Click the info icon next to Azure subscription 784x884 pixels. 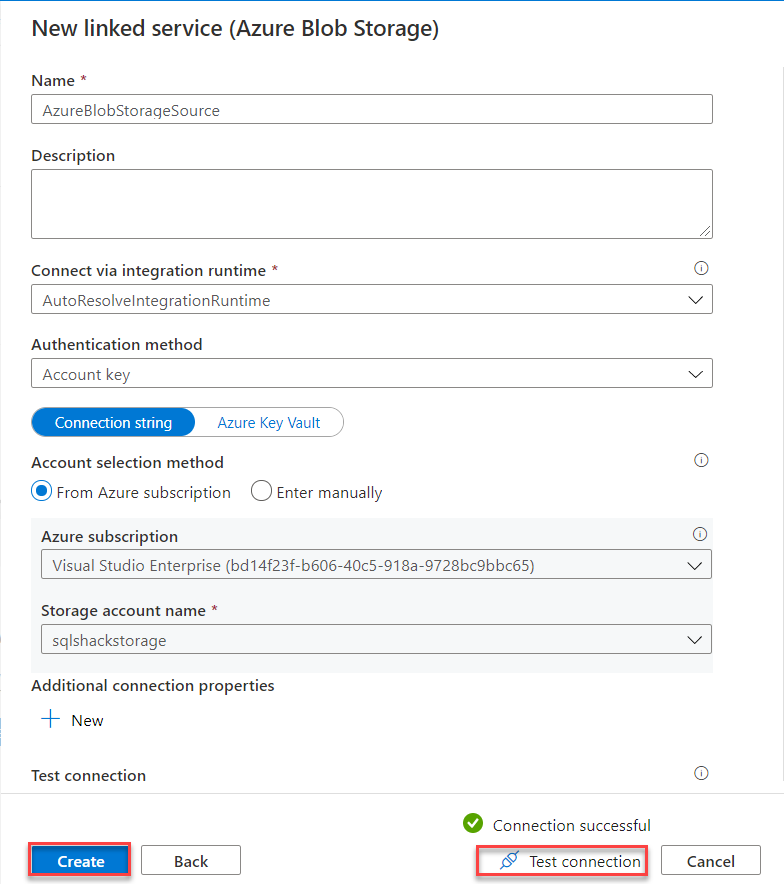(x=701, y=534)
